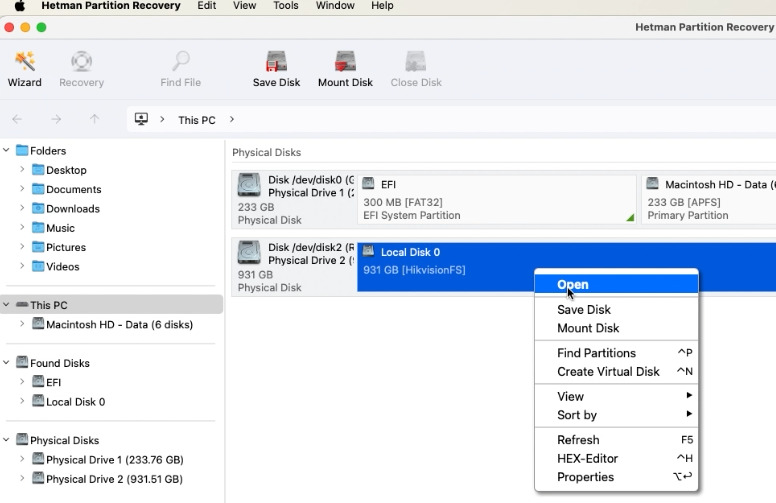Open the Apple menu
This screenshot has width=776, height=503.
coord(19,5)
